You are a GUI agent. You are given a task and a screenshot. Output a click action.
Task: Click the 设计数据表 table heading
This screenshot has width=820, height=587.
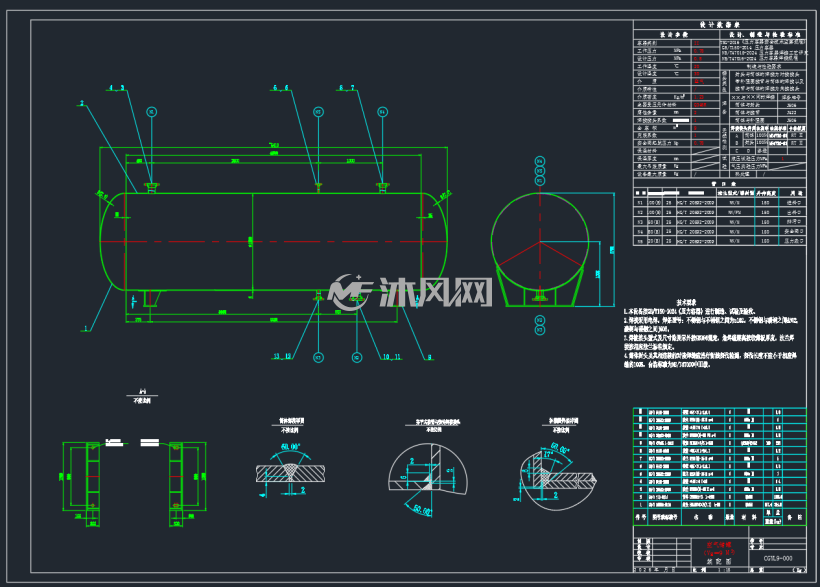tap(720, 25)
